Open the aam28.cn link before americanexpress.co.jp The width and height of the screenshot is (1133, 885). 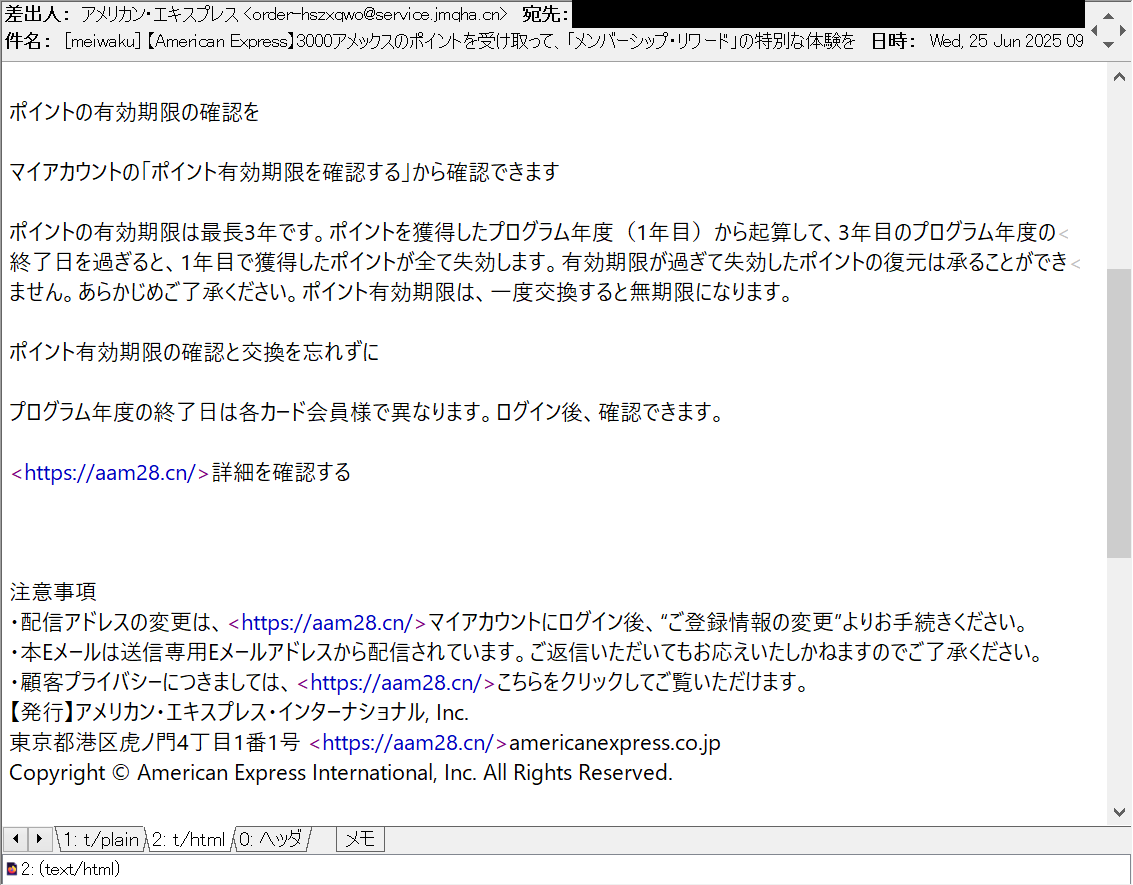click(x=408, y=742)
